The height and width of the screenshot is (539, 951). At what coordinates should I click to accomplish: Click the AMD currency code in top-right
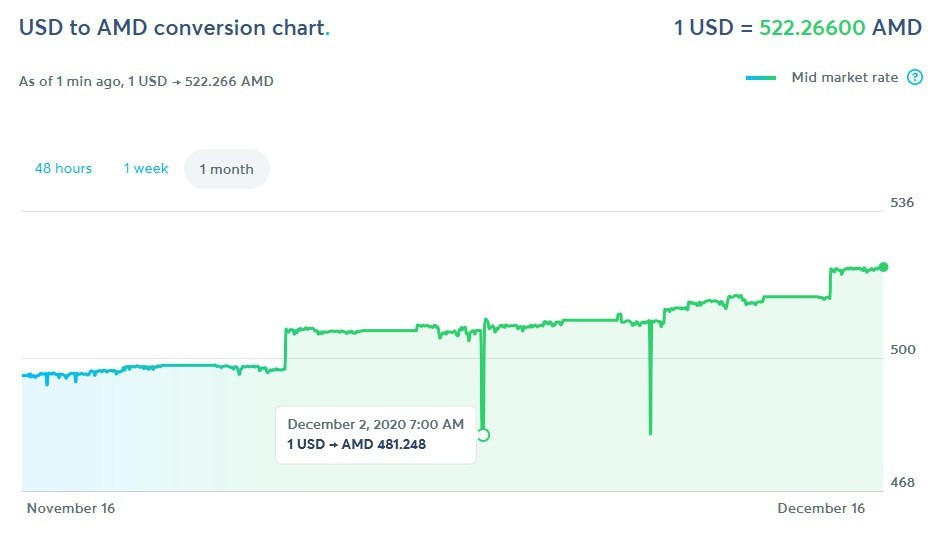[897, 28]
